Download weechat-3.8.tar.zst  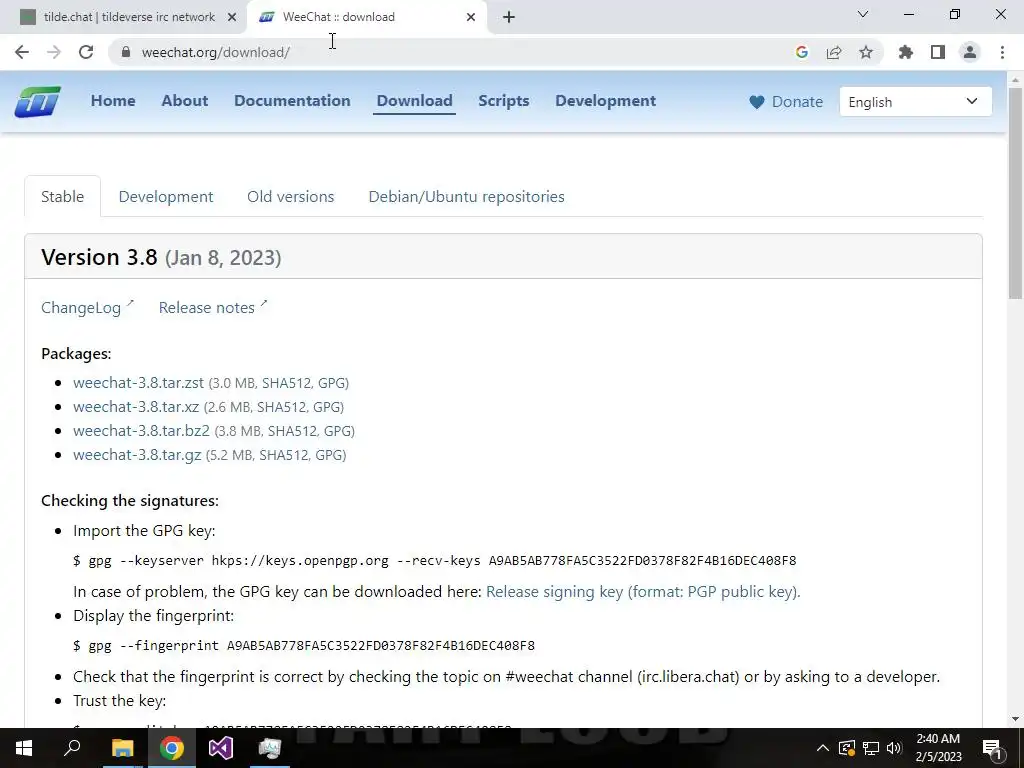(x=138, y=383)
